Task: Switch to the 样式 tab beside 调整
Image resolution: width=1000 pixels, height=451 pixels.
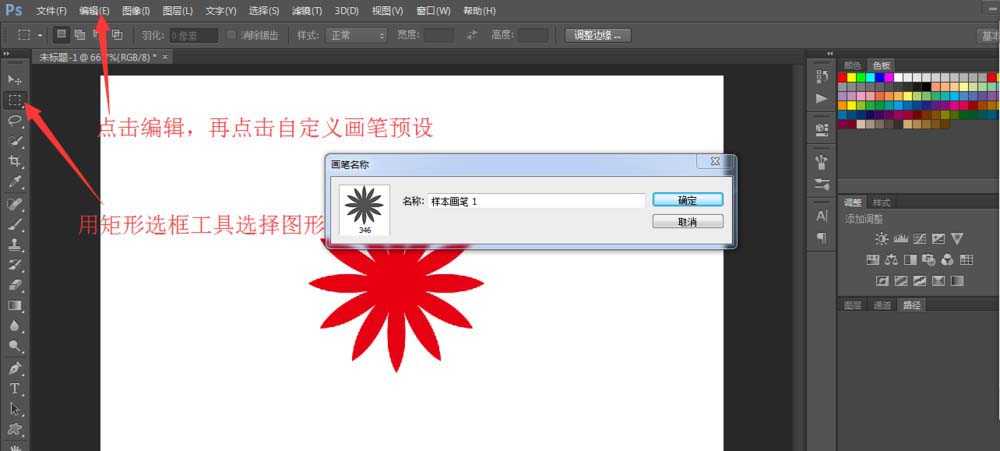Action: coord(881,203)
